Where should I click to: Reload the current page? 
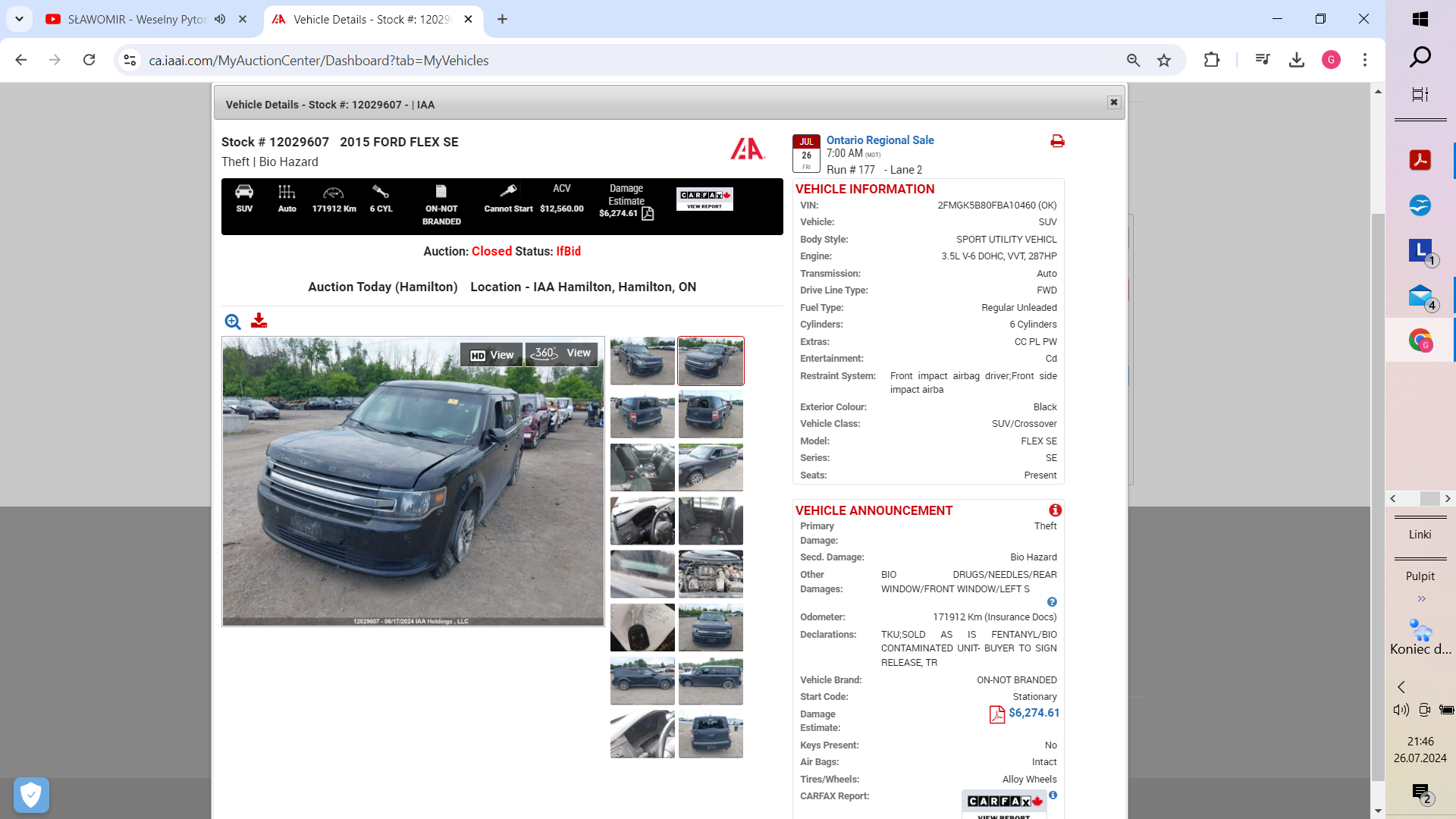(89, 60)
